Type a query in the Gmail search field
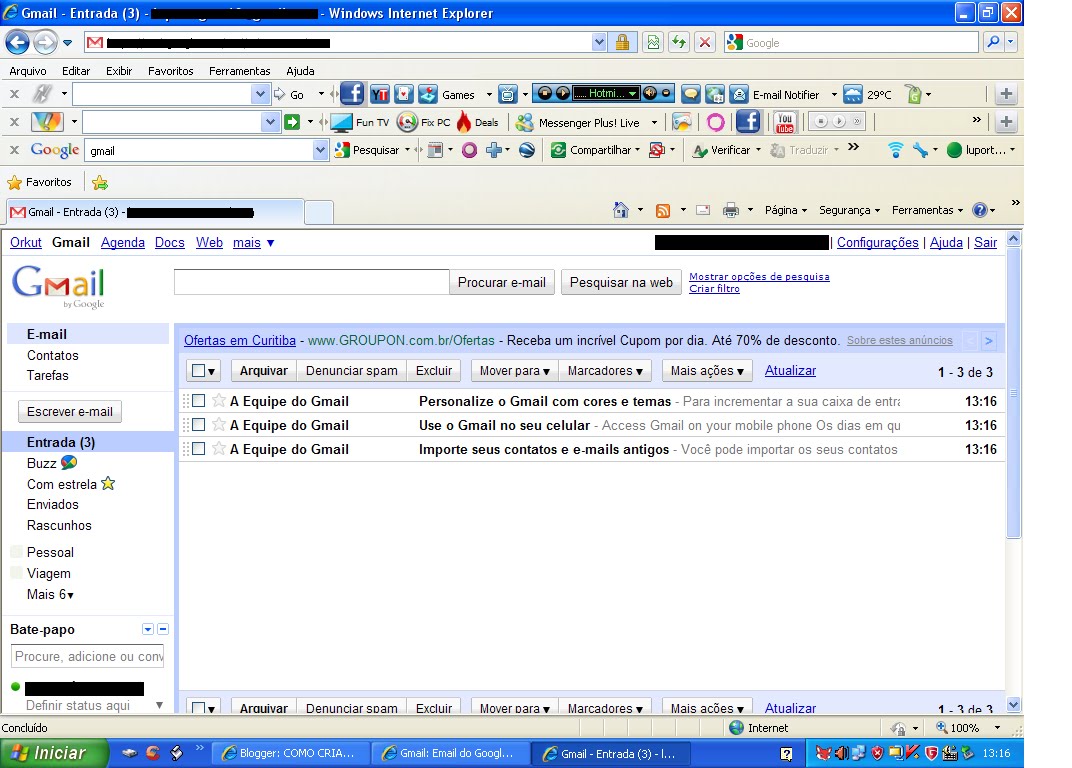The image size is (1072, 768). pos(310,281)
